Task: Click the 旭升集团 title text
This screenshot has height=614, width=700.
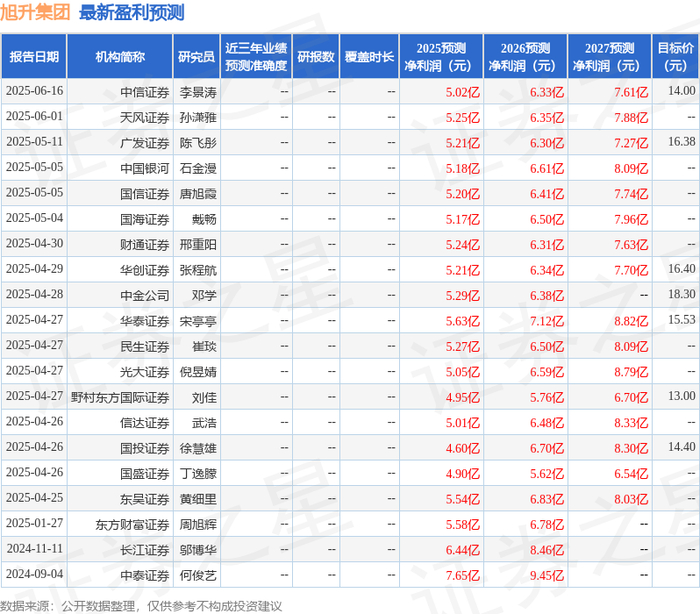Action: (x=35, y=13)
